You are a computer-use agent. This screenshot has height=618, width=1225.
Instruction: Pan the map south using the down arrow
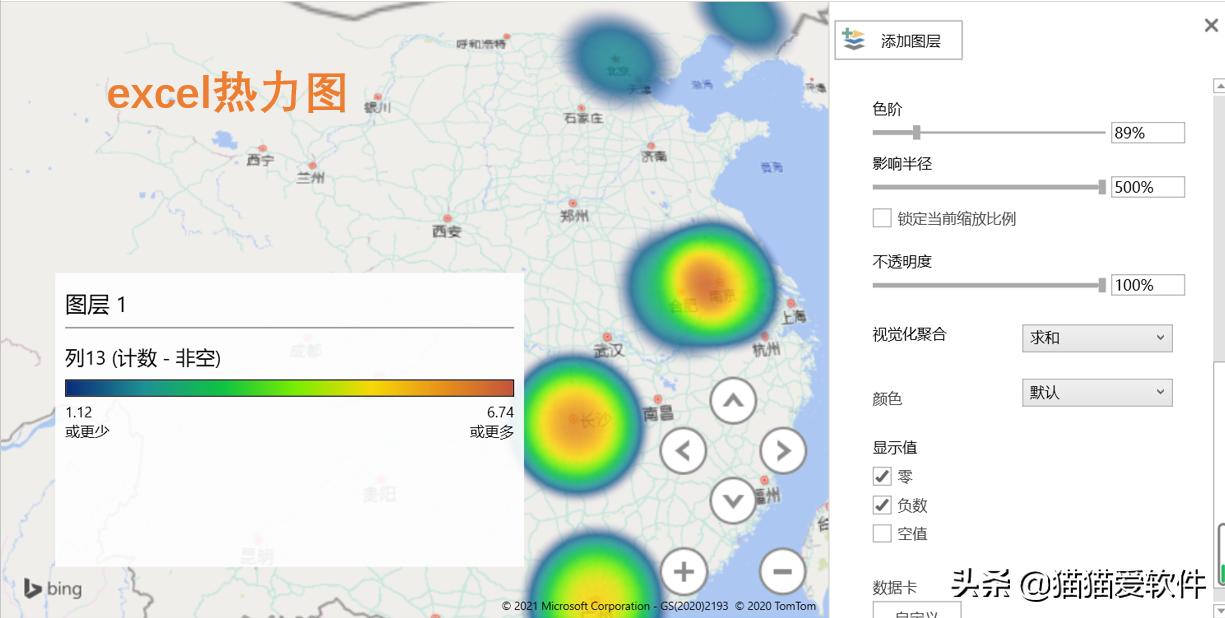pos(734,500)
